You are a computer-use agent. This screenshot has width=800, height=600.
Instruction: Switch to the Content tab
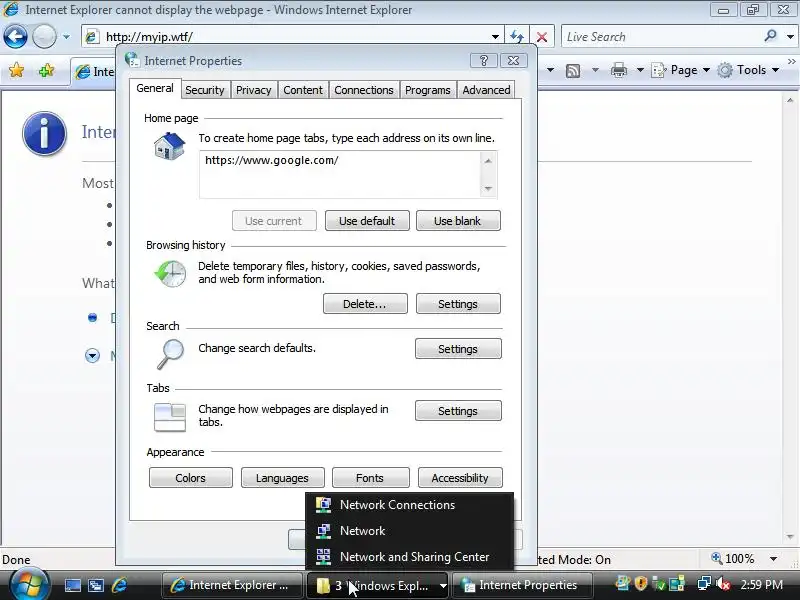pyautogui.click(x=303, y=90)
